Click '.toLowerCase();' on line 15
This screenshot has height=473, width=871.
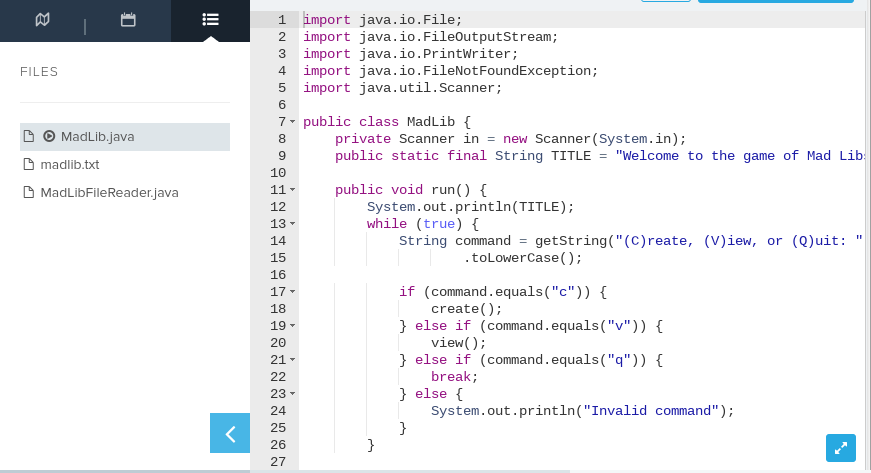523,258
